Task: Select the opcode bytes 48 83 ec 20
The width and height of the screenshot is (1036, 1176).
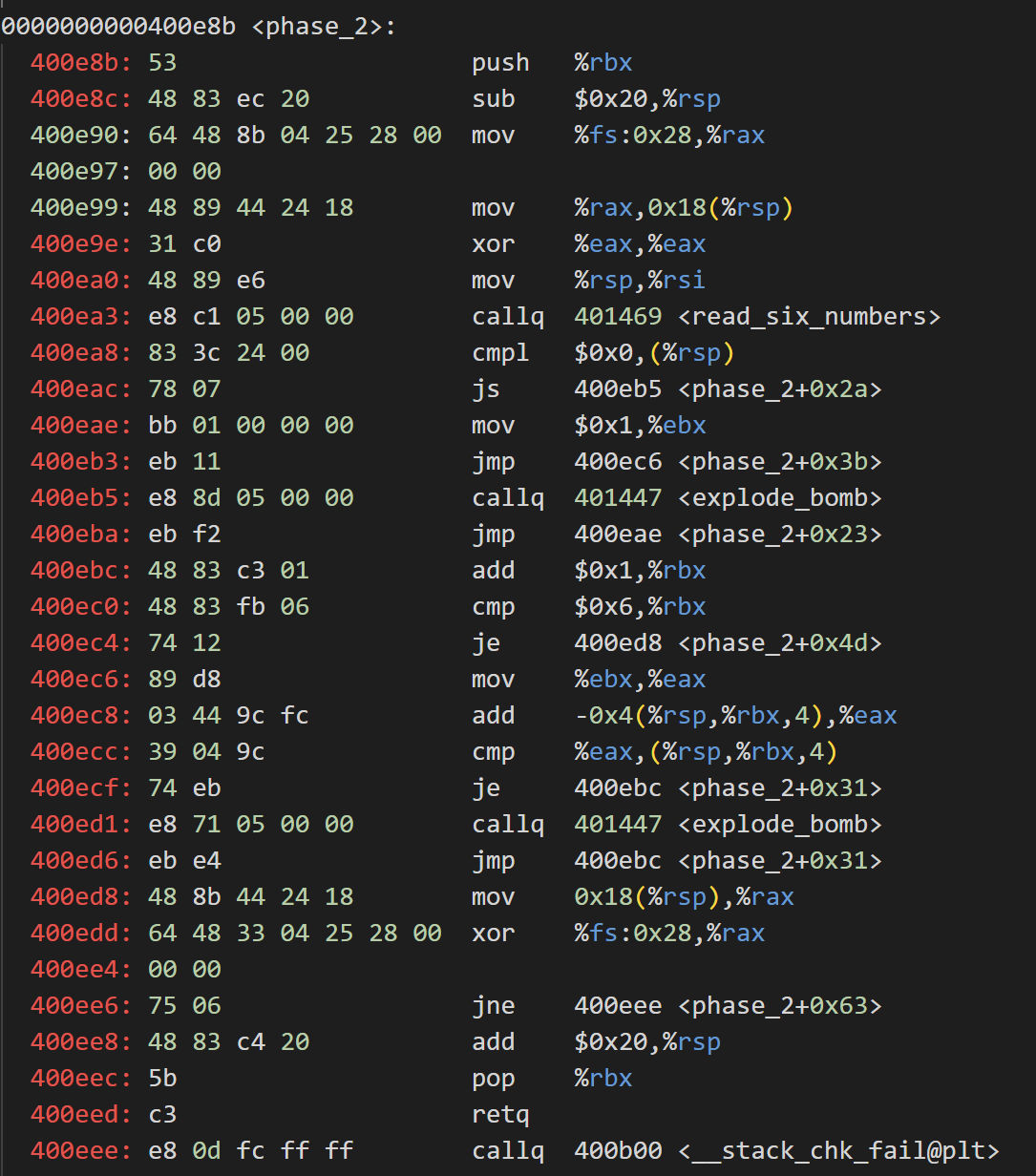Action: click(x=228, y=98)
